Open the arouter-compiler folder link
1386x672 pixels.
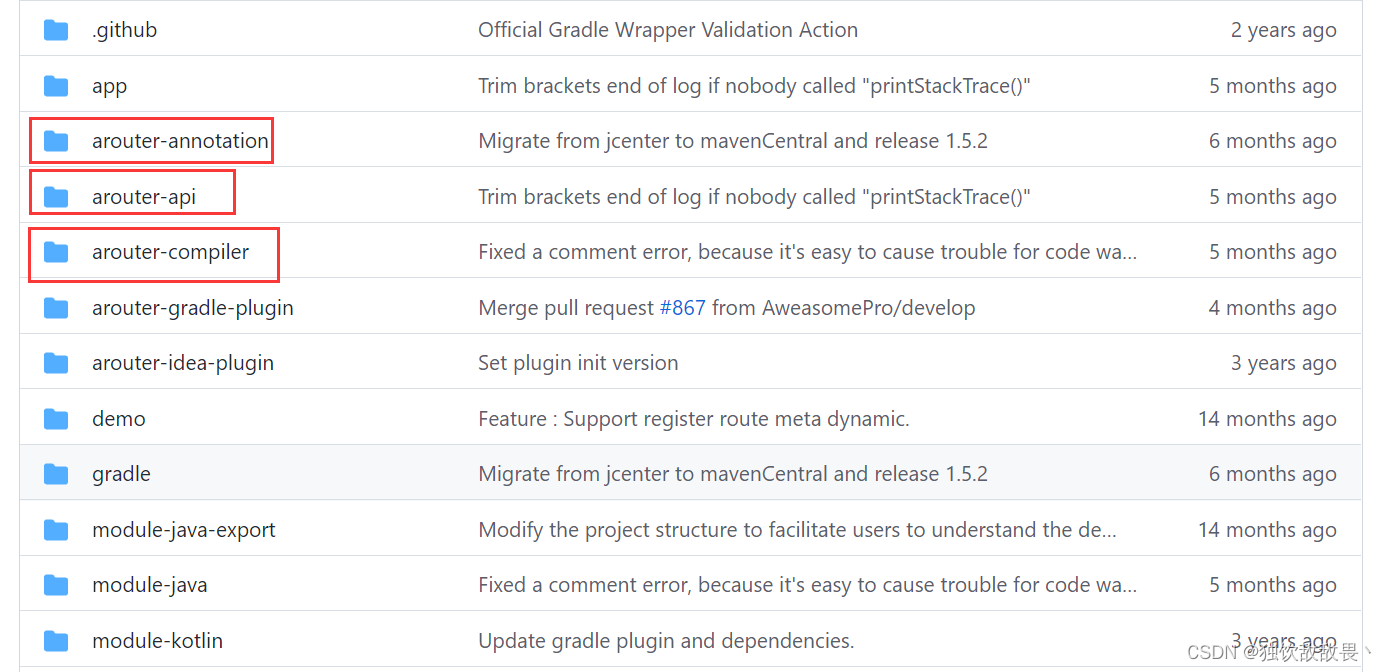[171, 252]
